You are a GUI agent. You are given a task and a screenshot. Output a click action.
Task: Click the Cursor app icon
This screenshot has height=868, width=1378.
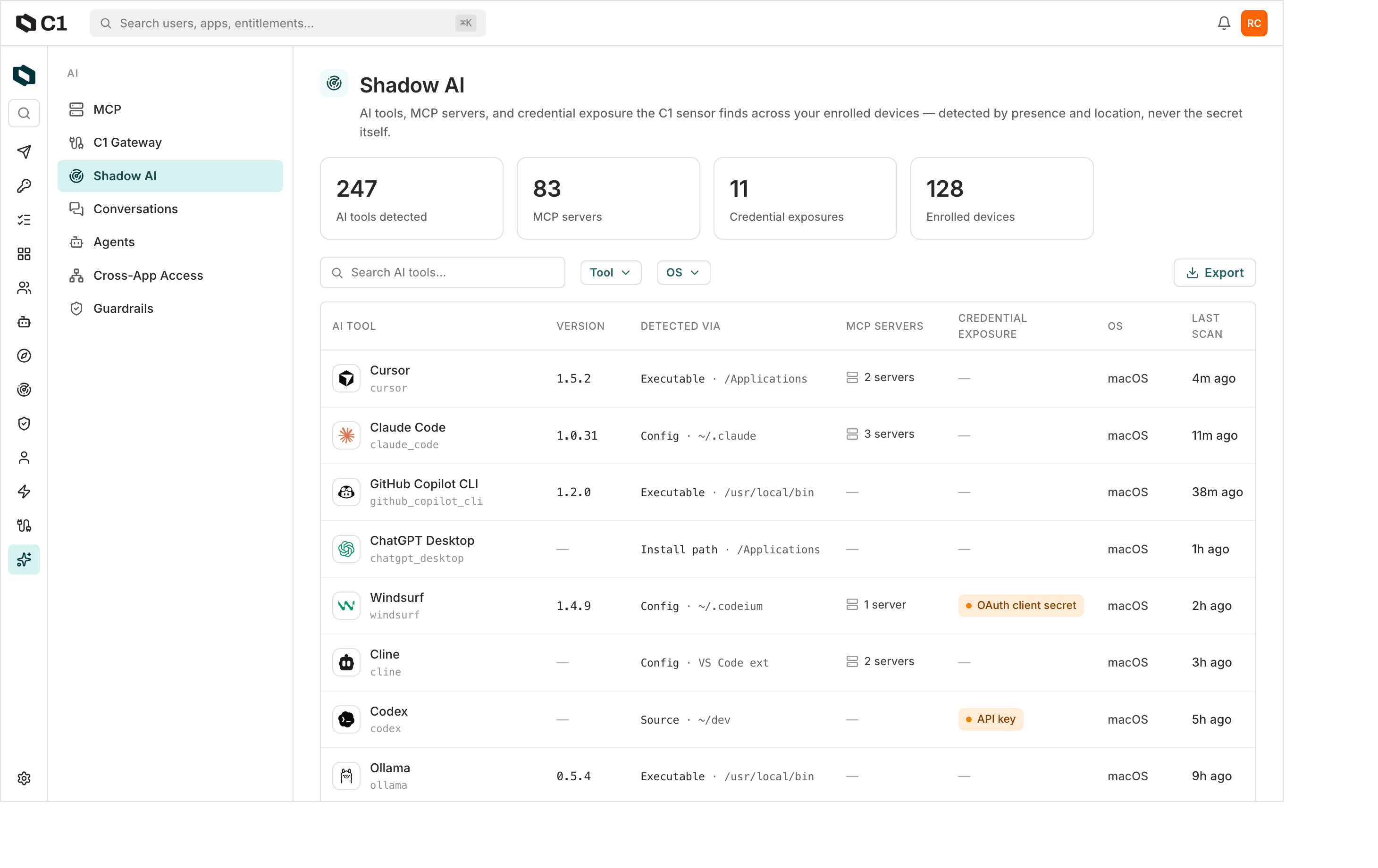346,379
